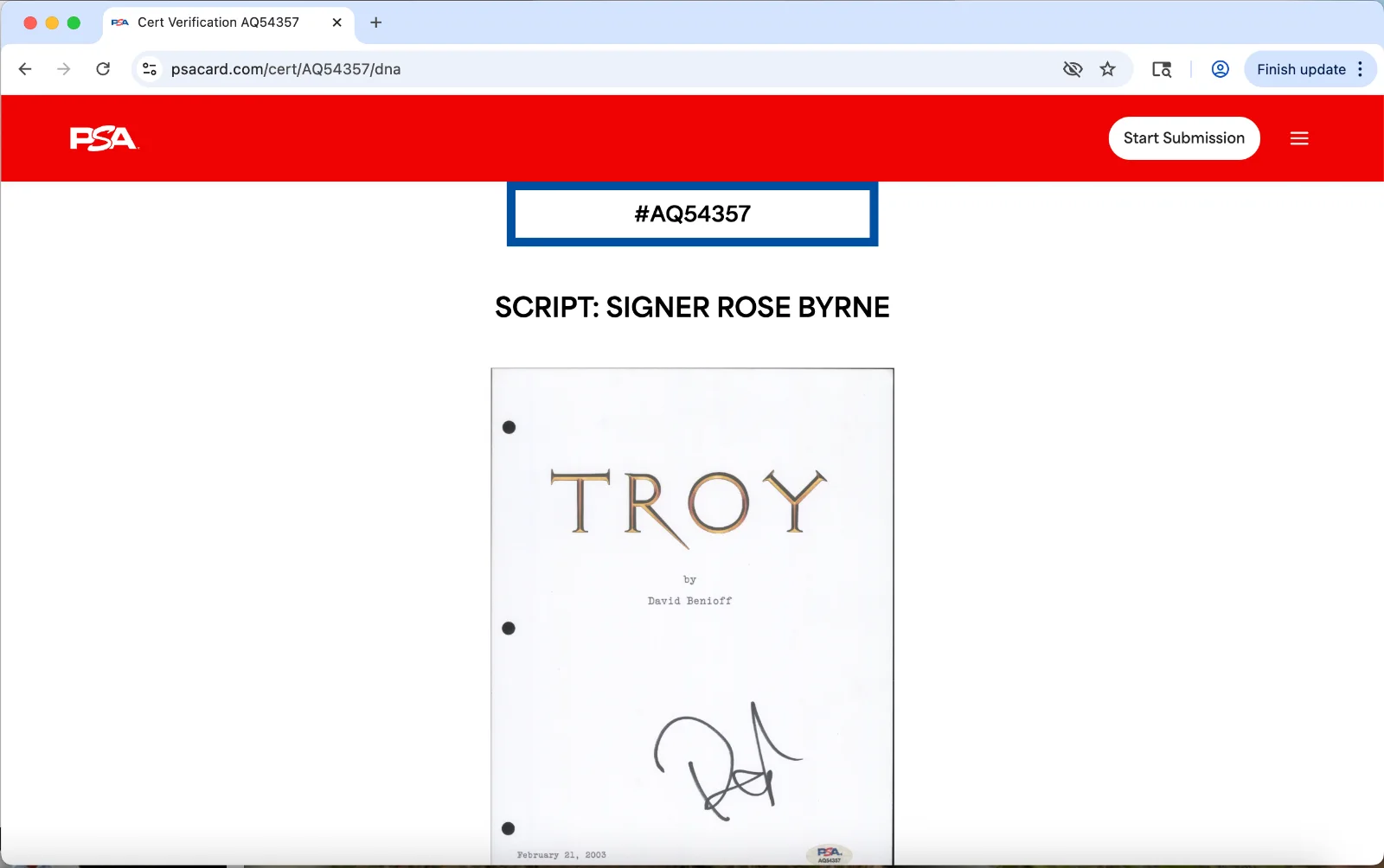
Task: Select the Cert Verification AQ54357 tab
Action: (228, 22)
